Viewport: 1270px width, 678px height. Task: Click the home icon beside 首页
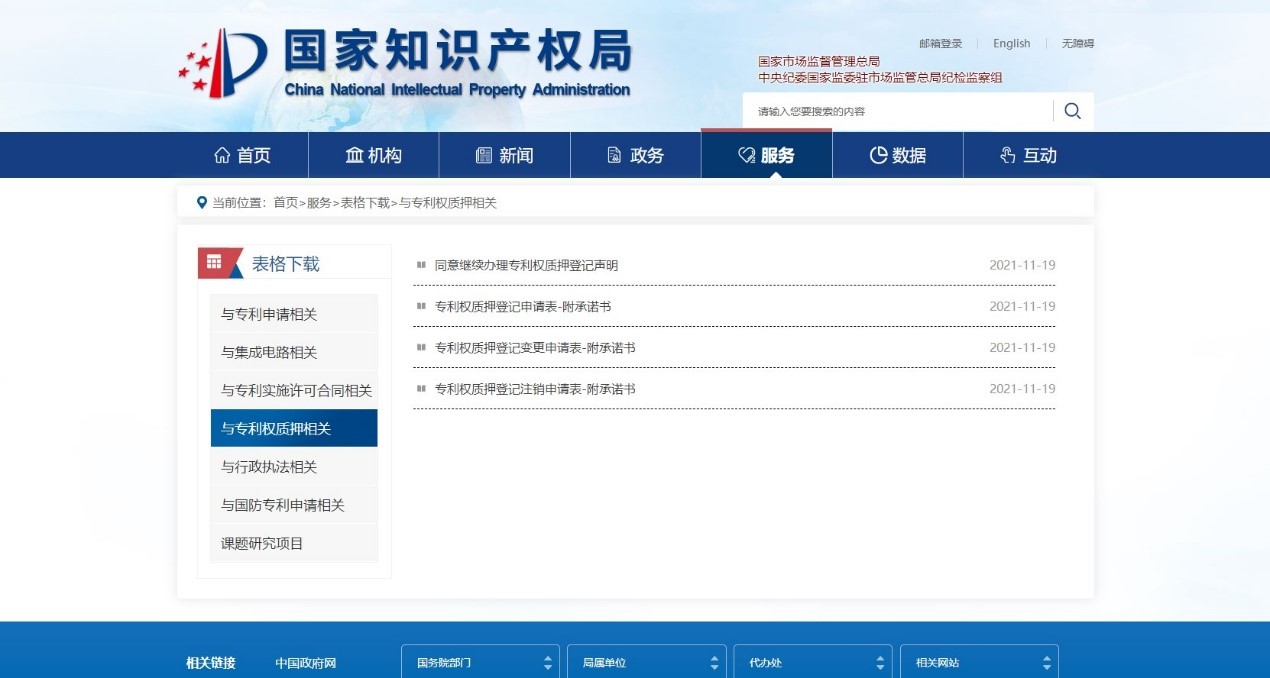(222, 155)
